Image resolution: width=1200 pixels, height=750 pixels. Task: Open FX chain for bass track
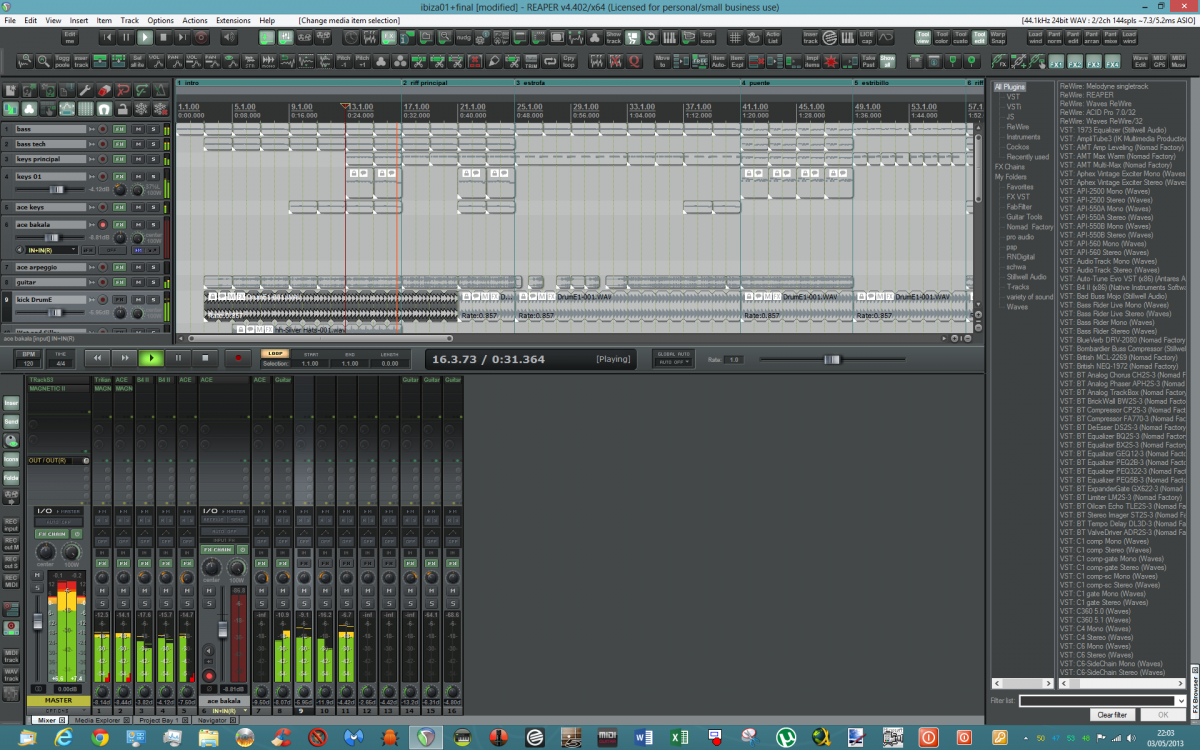tap(119, 129)
